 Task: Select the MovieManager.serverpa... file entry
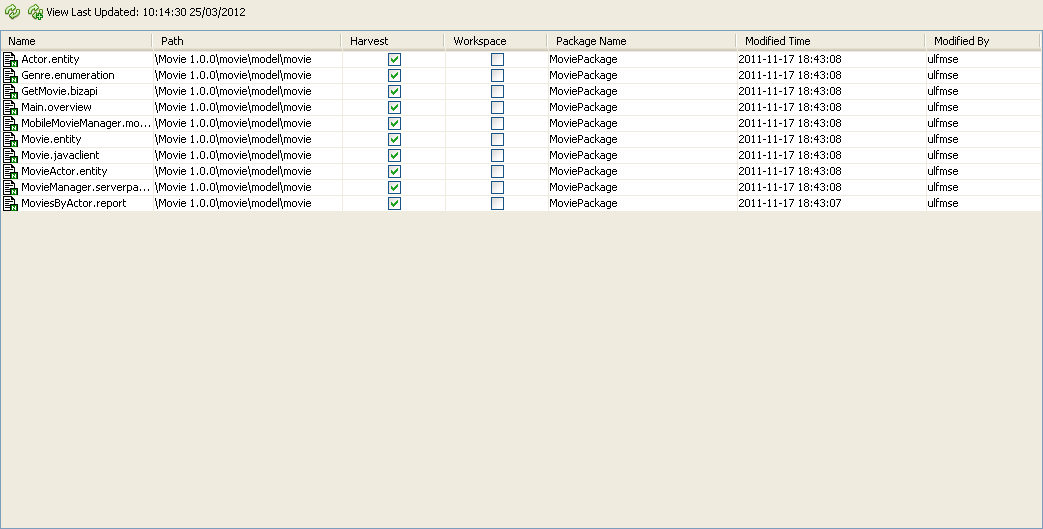point(85,187)
